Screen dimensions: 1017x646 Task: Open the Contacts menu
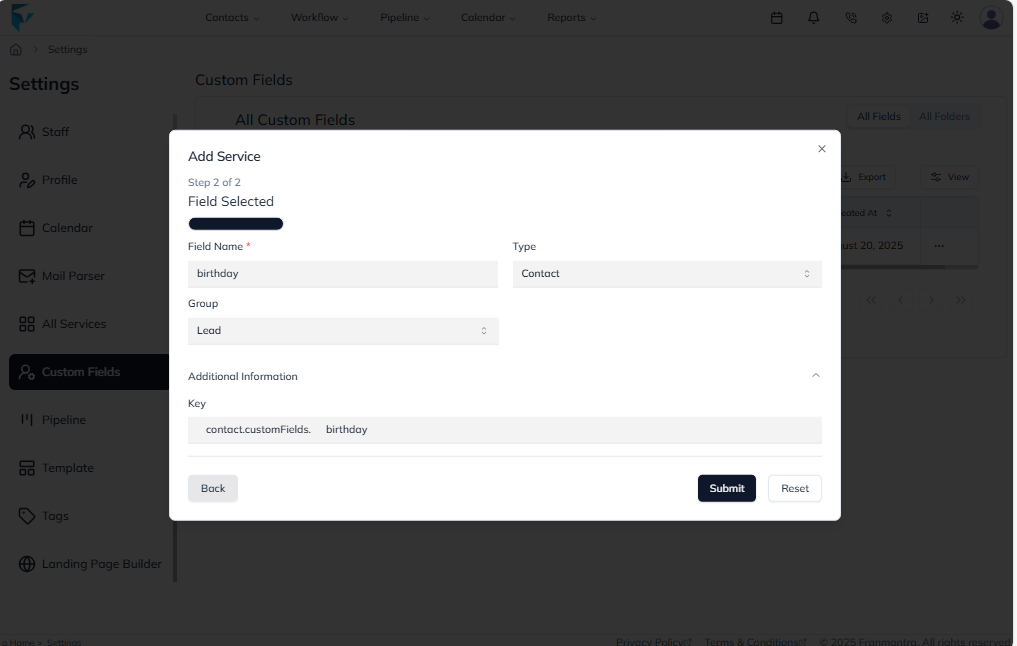click(229, 17)
